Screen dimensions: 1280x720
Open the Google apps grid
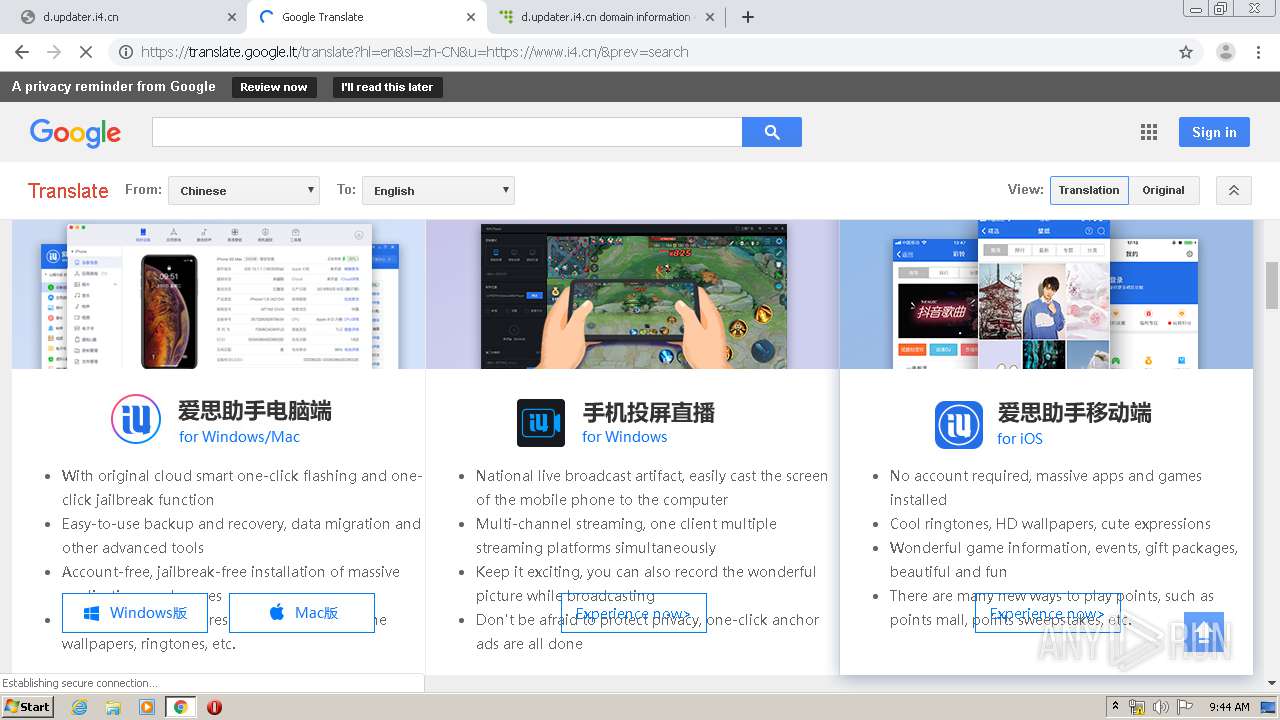pos(1149,132)
